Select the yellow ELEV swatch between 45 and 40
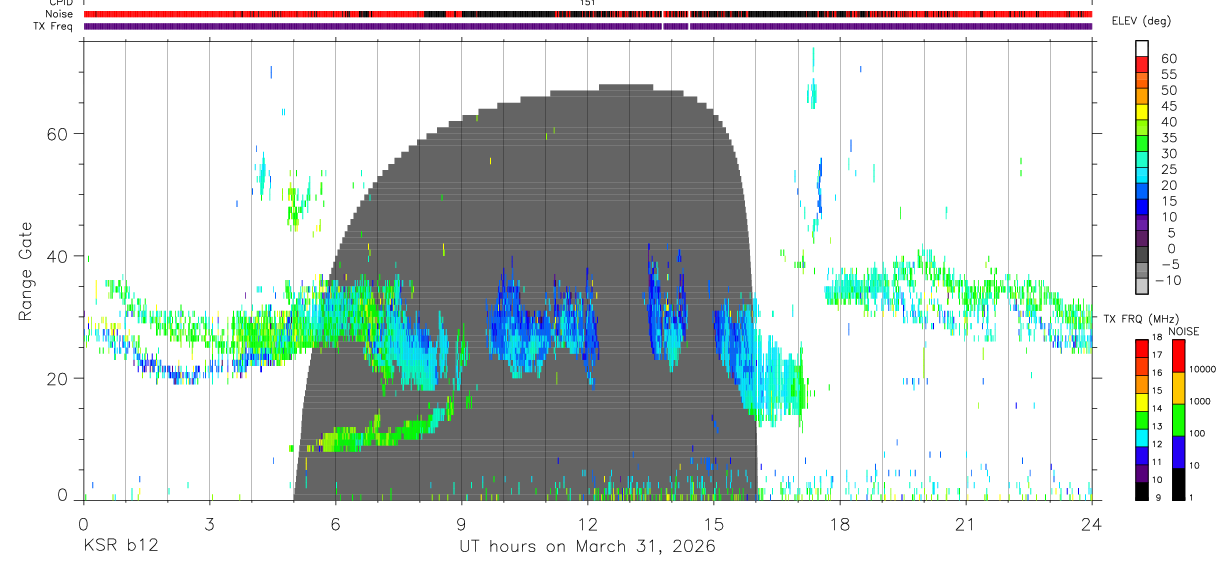This screenshot has width=1228, height=567. (1142, 112)
